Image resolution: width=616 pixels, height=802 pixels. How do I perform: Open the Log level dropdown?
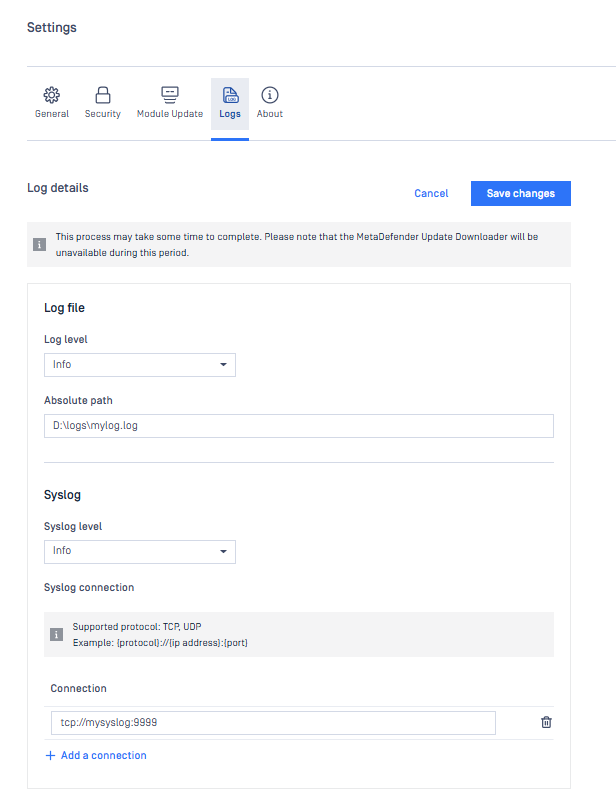click(x=140, y=365)
